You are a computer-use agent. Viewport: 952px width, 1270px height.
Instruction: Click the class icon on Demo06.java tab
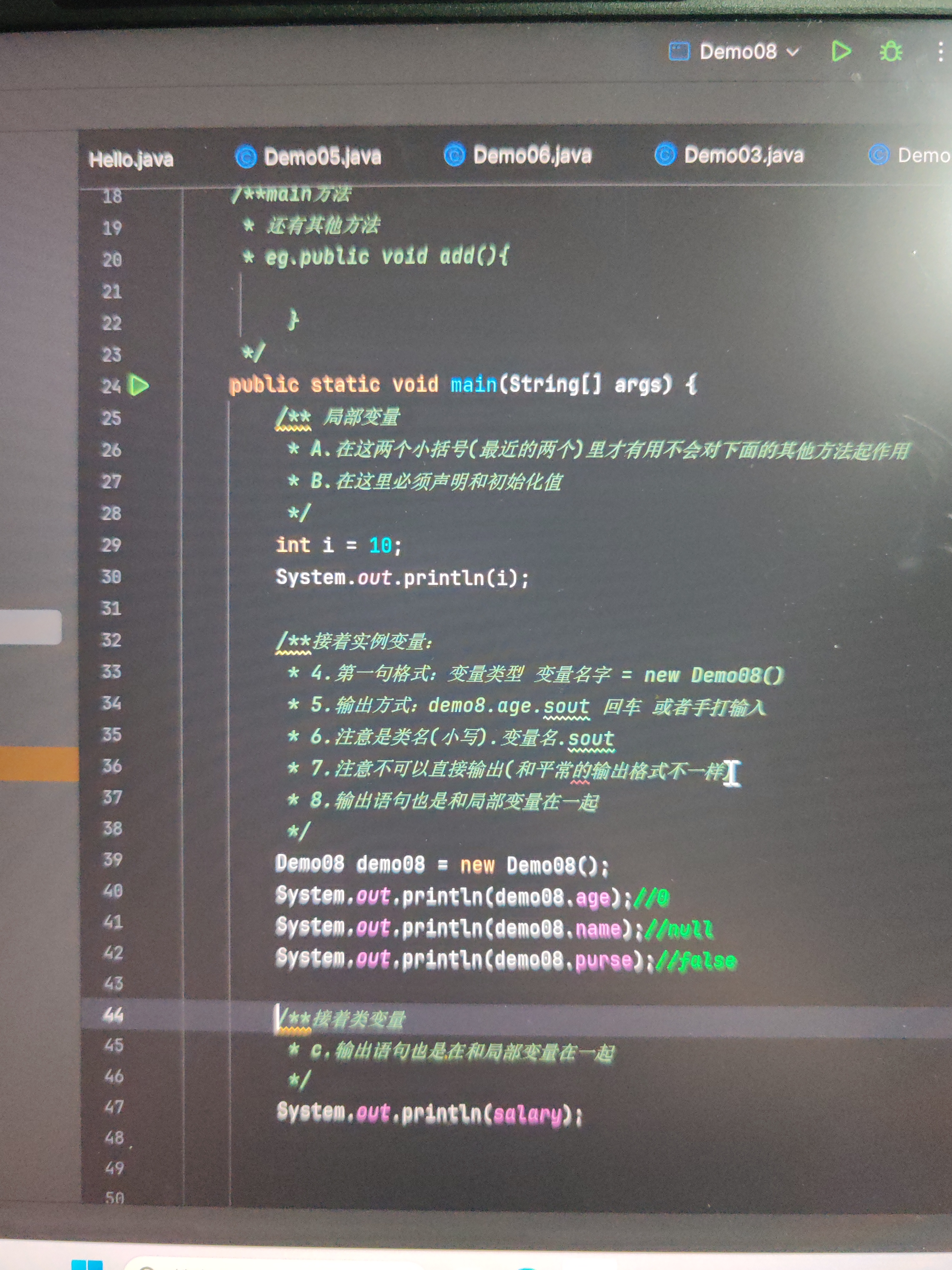[454, 155]
